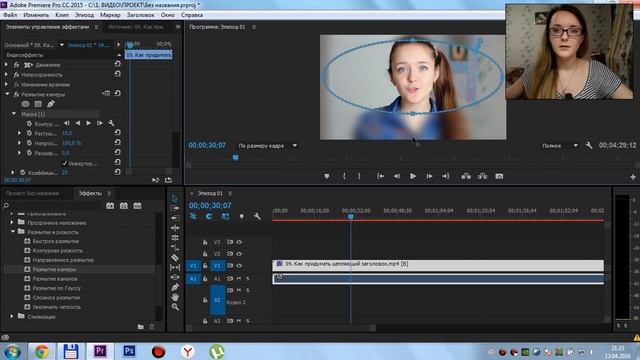Image resolution: width=640 pixels, height=360 pixels.
Task: Collapse Mask (1) section
Action: click(x=14, y=114)
